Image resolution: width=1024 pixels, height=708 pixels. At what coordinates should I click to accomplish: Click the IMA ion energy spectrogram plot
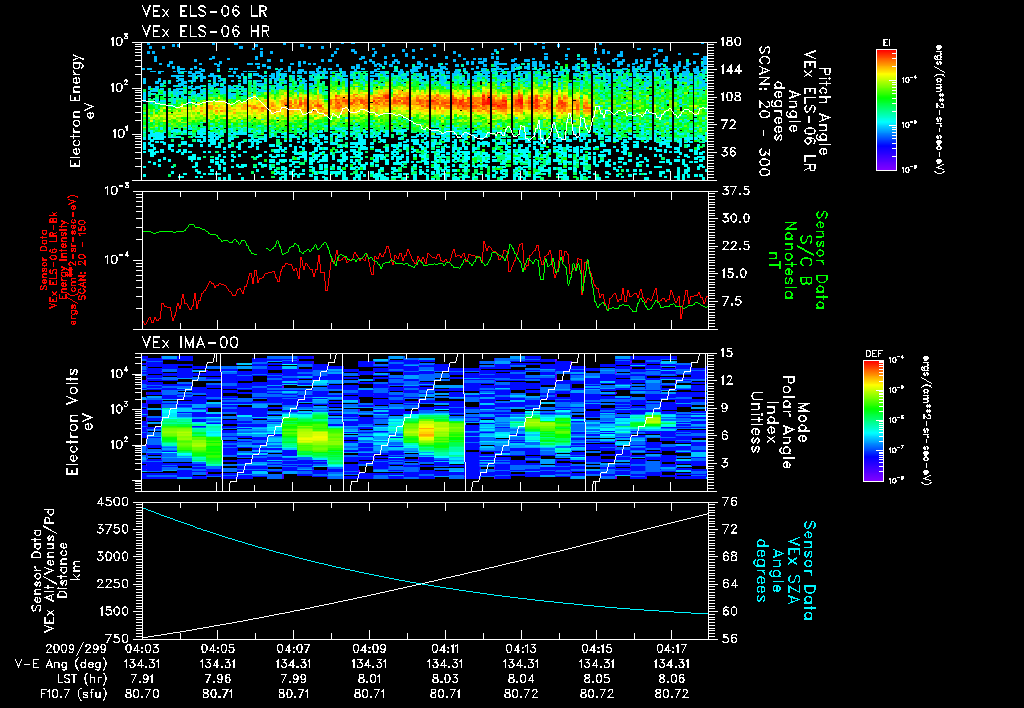(x=424, y=422)
